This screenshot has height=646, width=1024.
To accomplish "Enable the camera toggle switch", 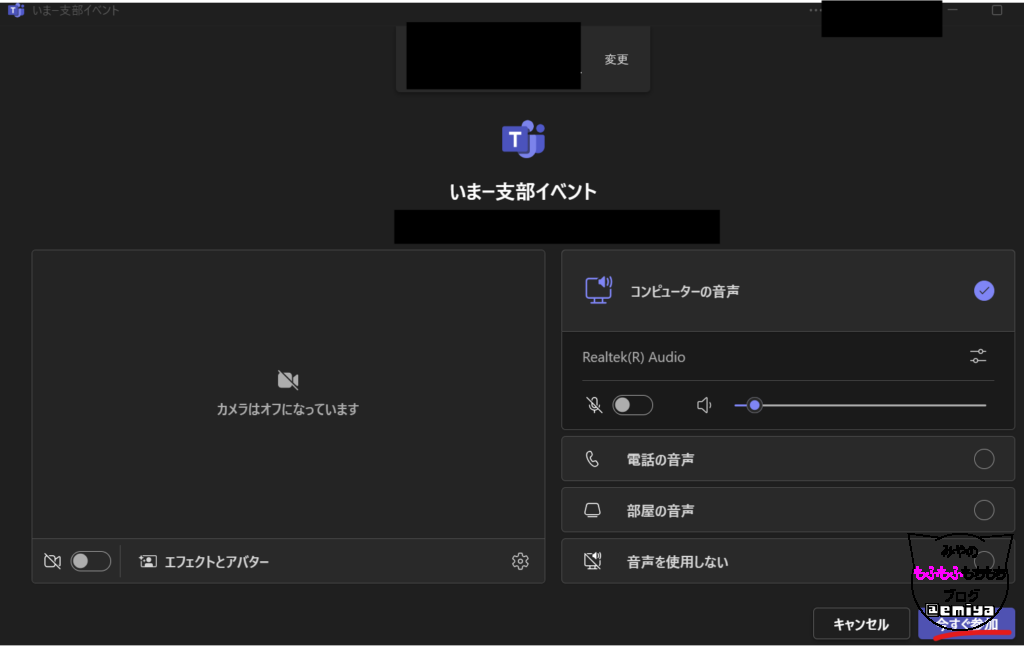I will pos(90,562).
